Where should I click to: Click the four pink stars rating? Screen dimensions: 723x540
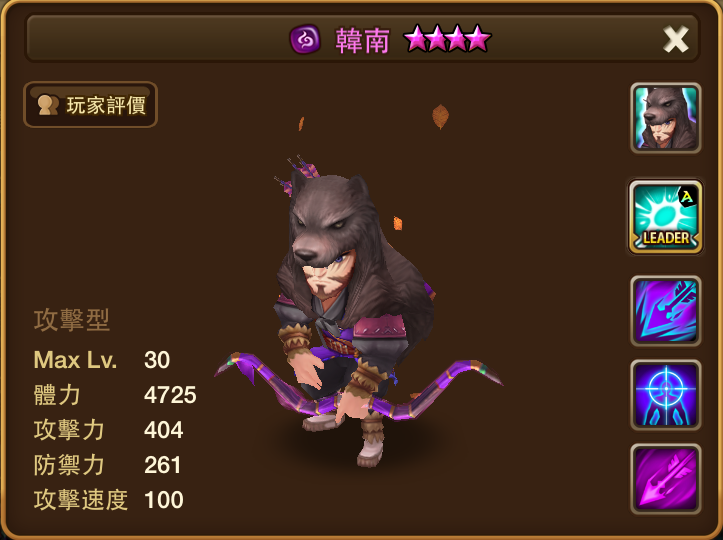point(447,39)
